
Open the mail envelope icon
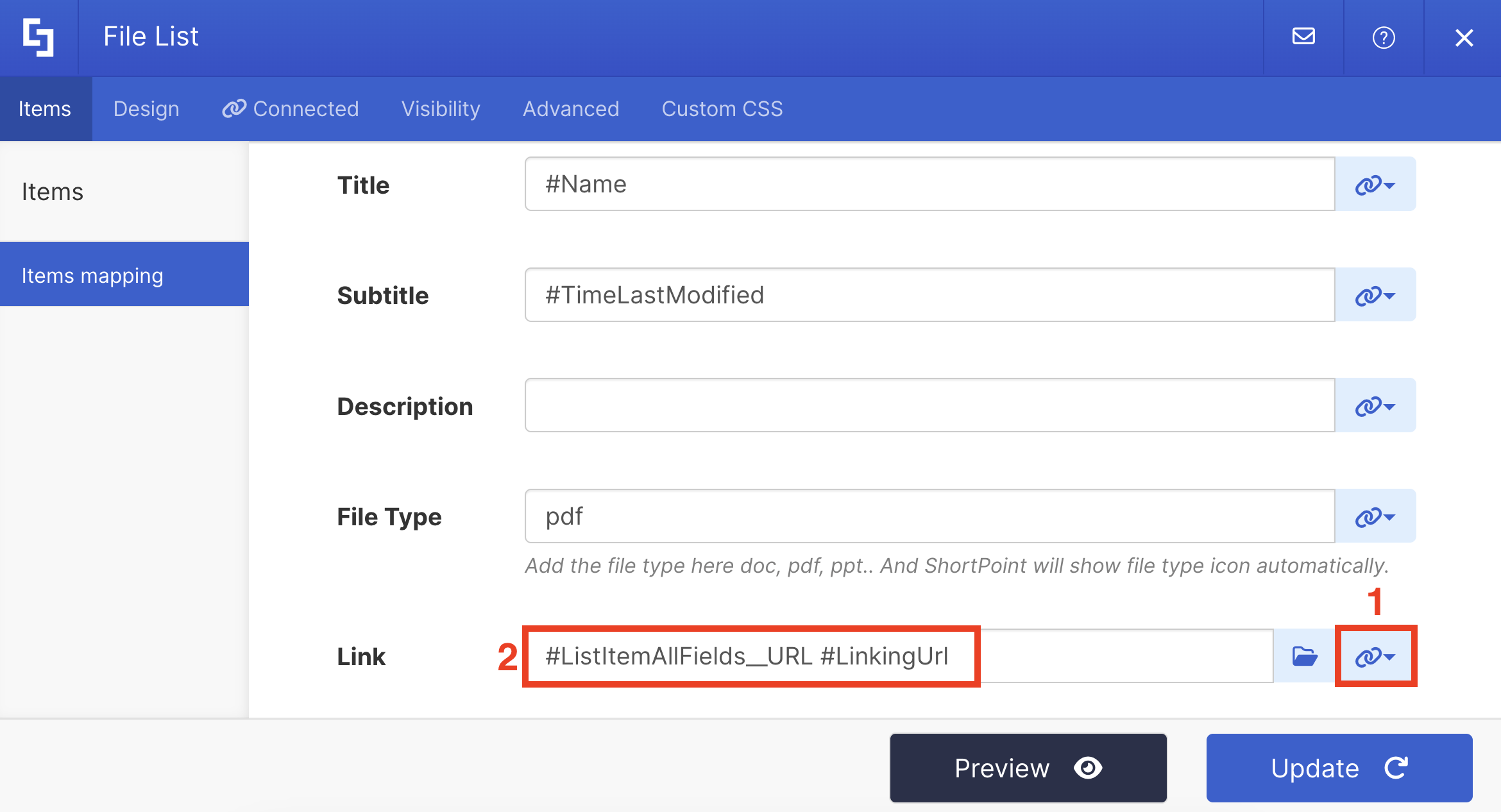1303,37
